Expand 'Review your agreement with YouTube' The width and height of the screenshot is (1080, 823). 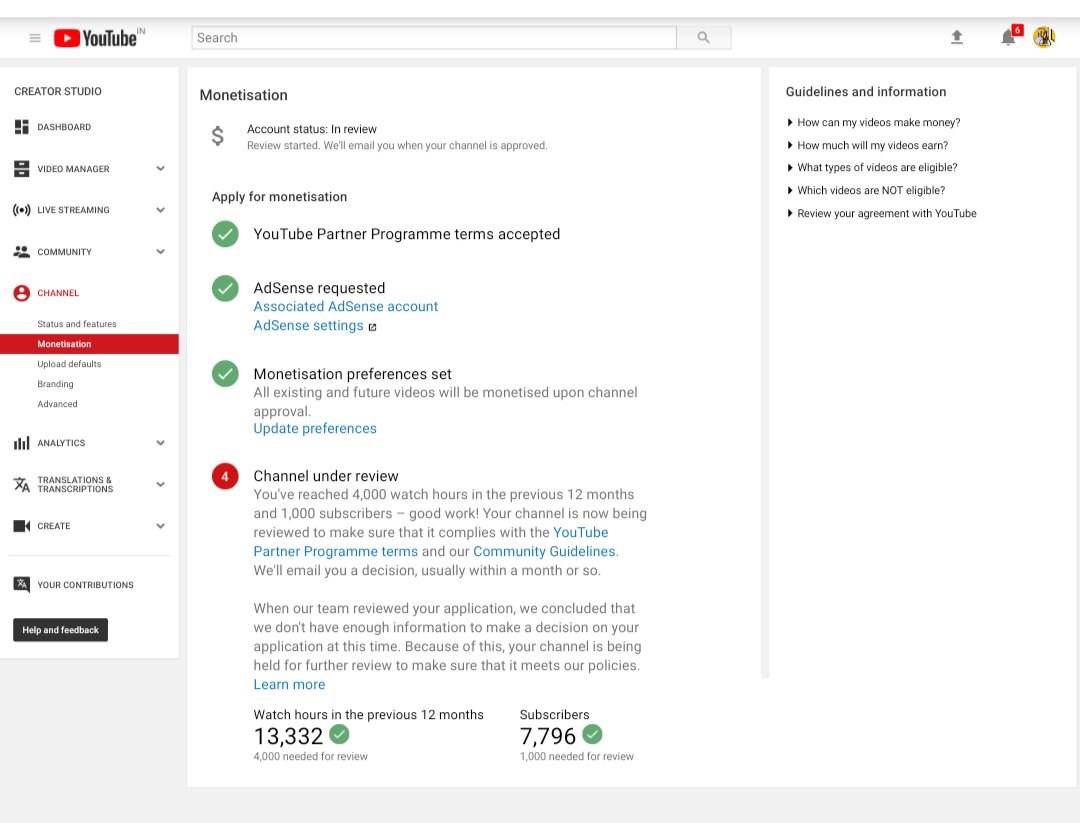point(882,213)
